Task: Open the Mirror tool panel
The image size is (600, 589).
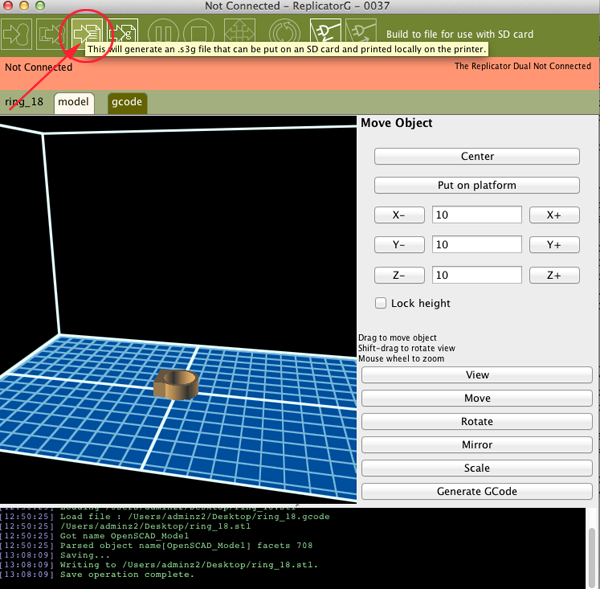Action: [x=477, y=445]
